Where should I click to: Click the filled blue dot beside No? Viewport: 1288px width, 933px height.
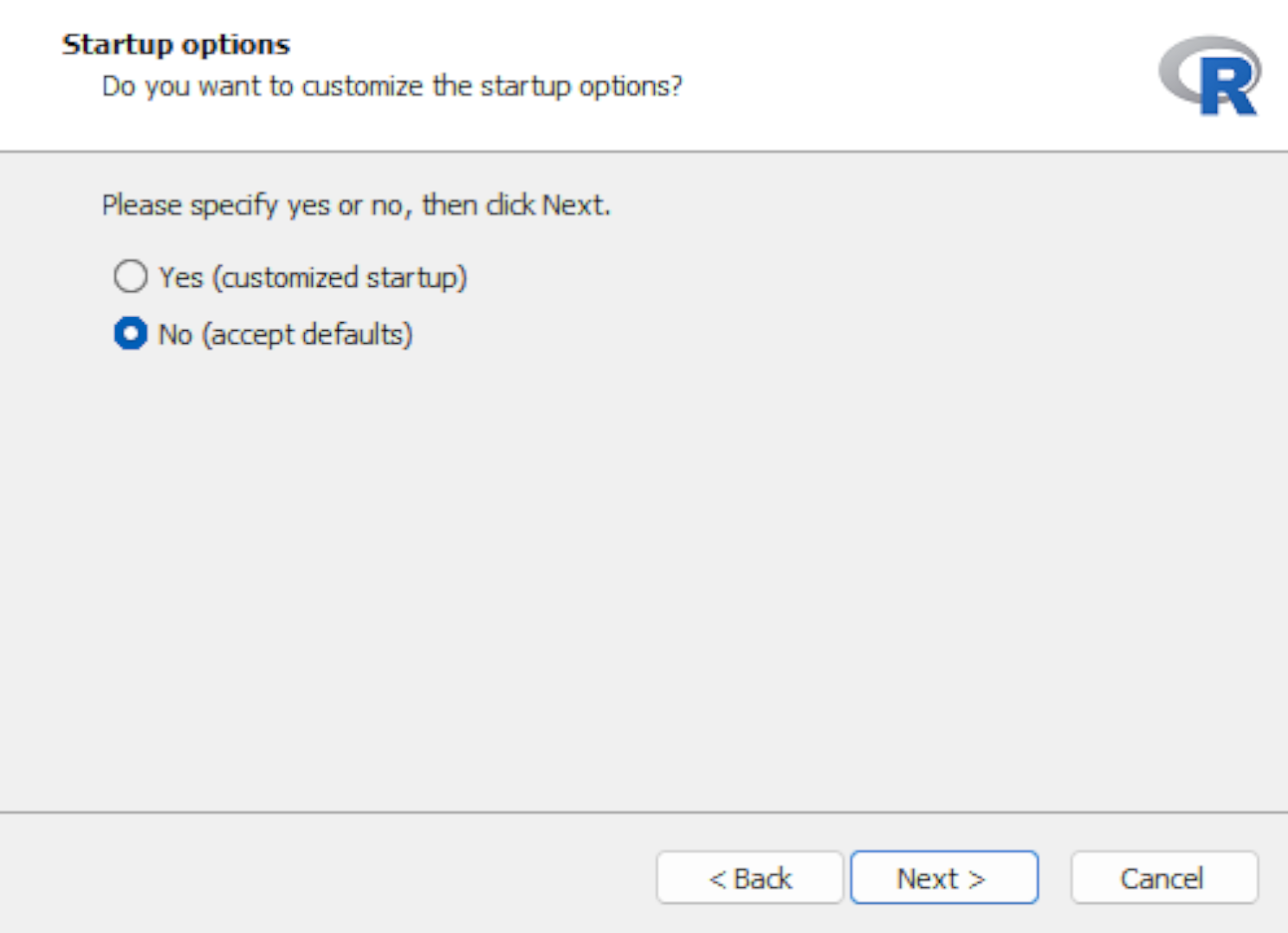pyautogui.click(x=131, y=334)
